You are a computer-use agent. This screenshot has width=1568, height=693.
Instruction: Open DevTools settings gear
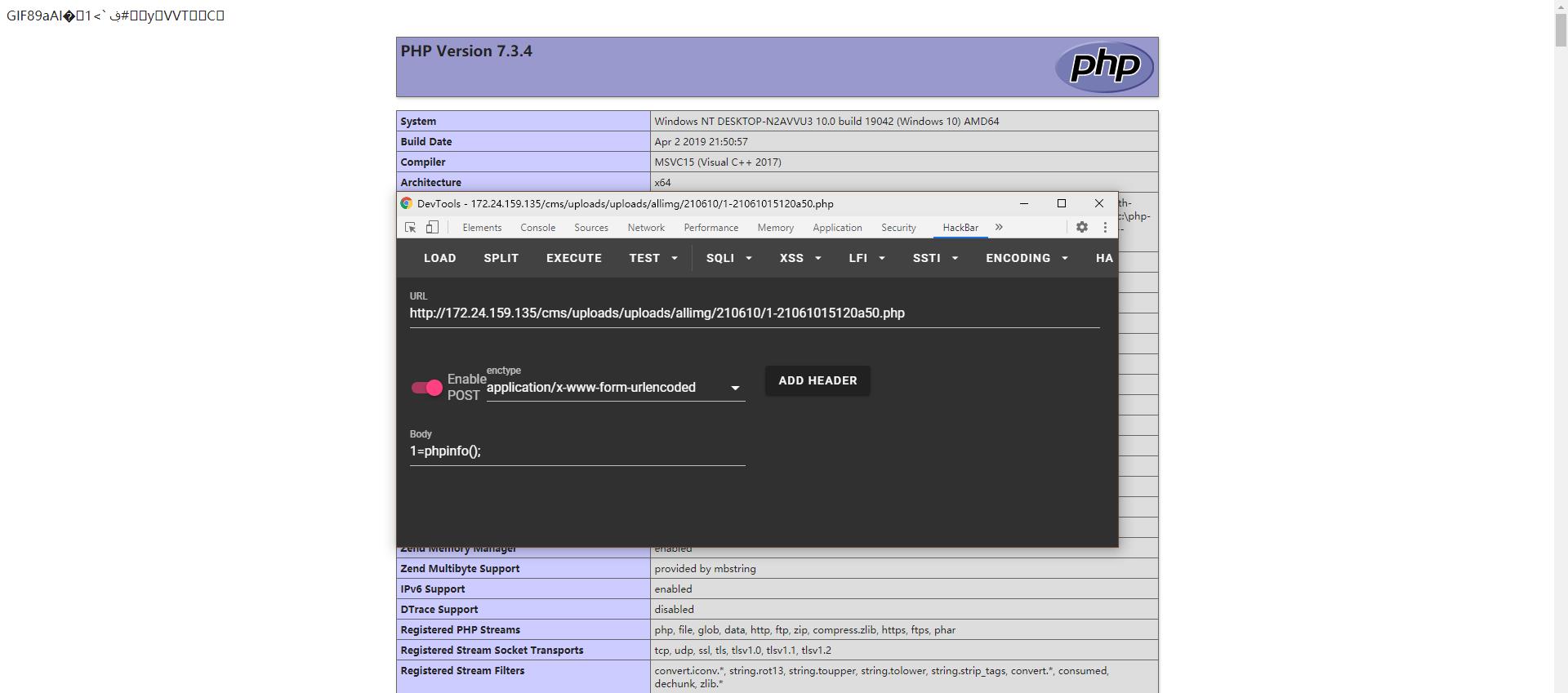[1082, 228]
